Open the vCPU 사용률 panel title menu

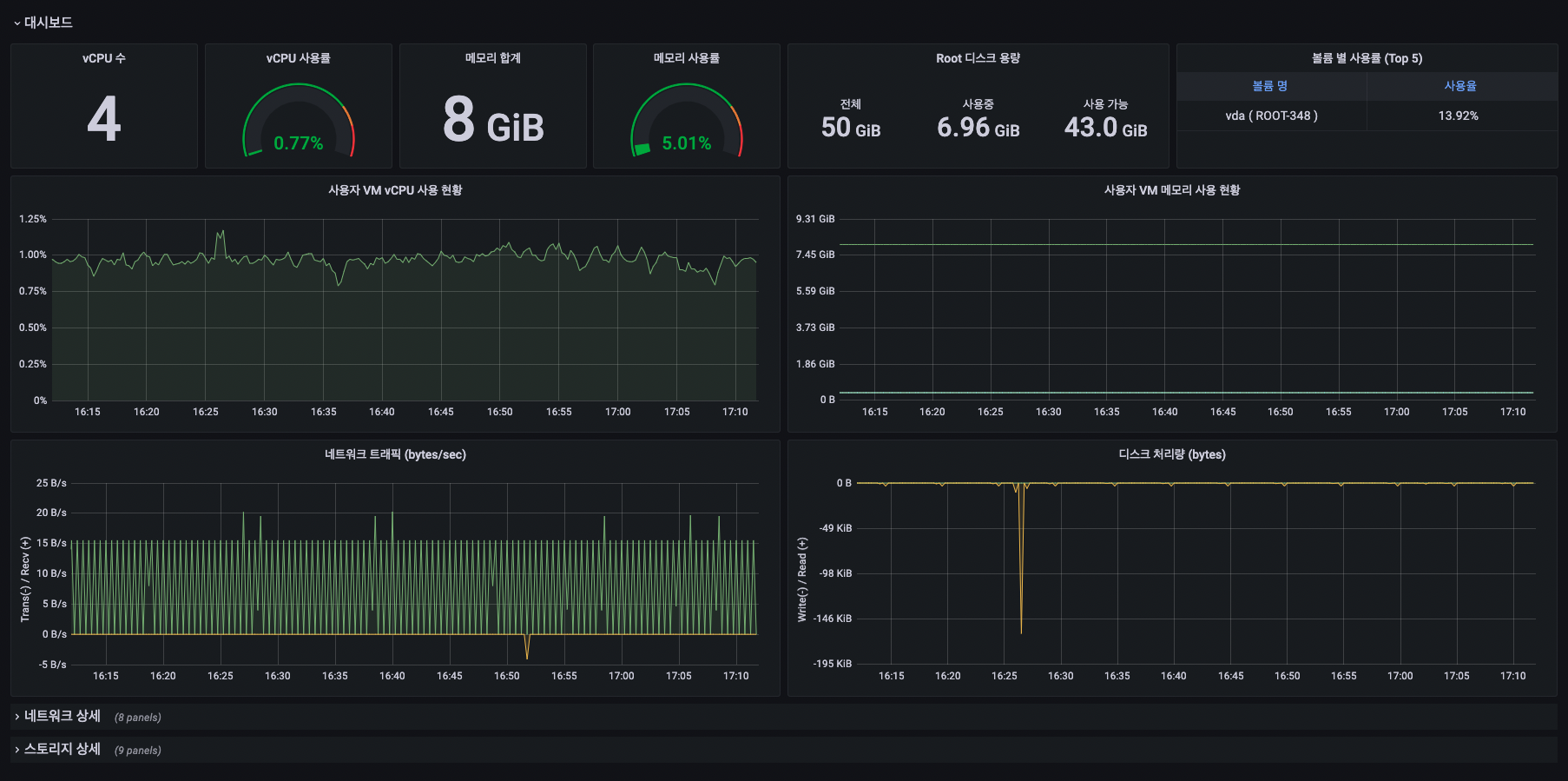(x=298, y=58)
